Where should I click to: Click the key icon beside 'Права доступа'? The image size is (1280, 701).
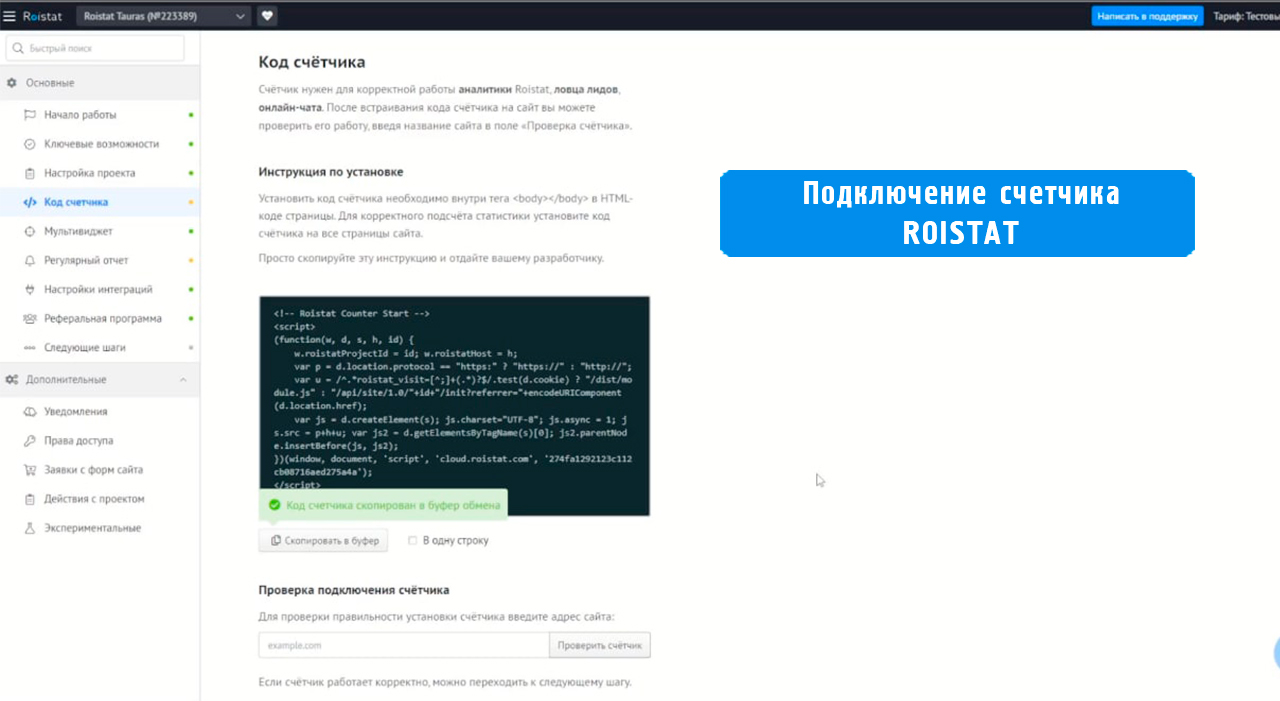coord(30,440)
